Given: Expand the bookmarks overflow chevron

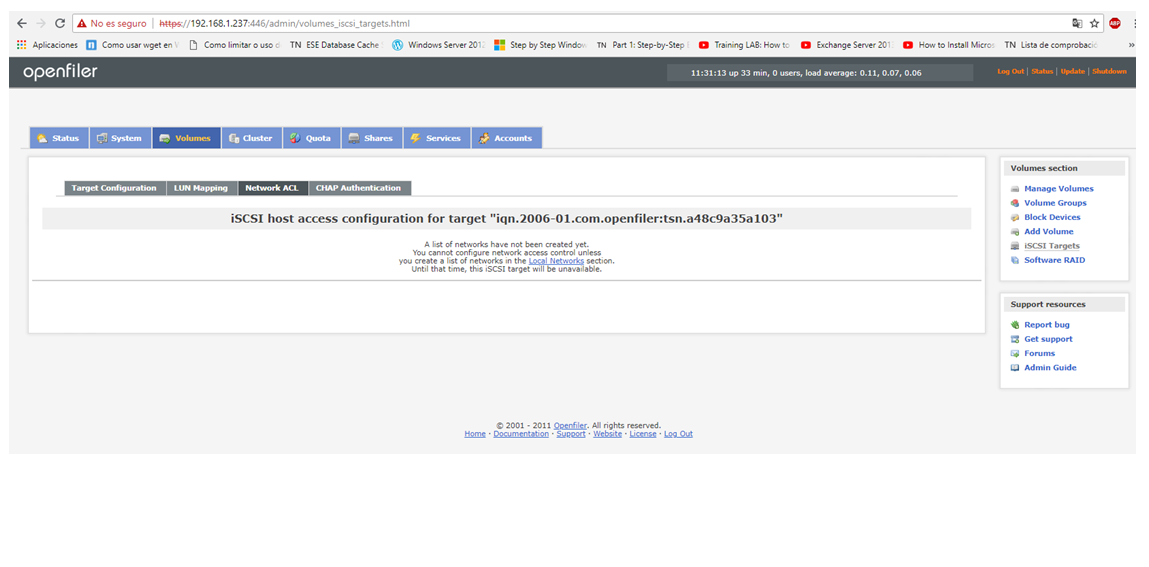Looking at the screenshot, I should pos(1131,45).
